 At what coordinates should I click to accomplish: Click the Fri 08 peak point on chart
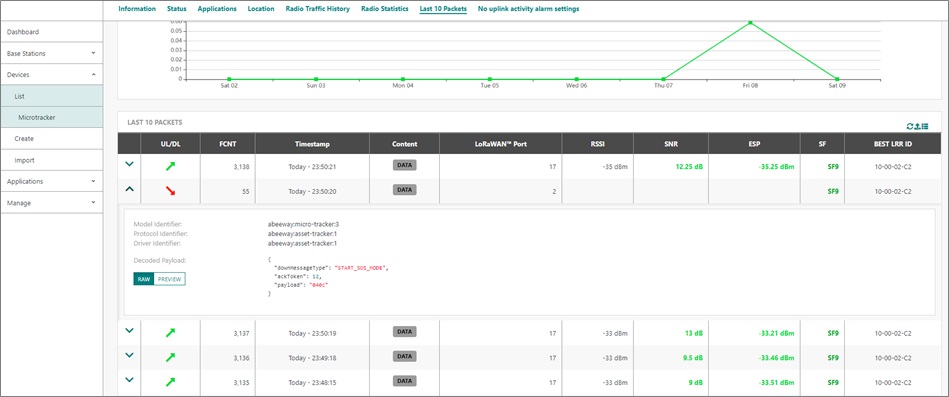750,22
